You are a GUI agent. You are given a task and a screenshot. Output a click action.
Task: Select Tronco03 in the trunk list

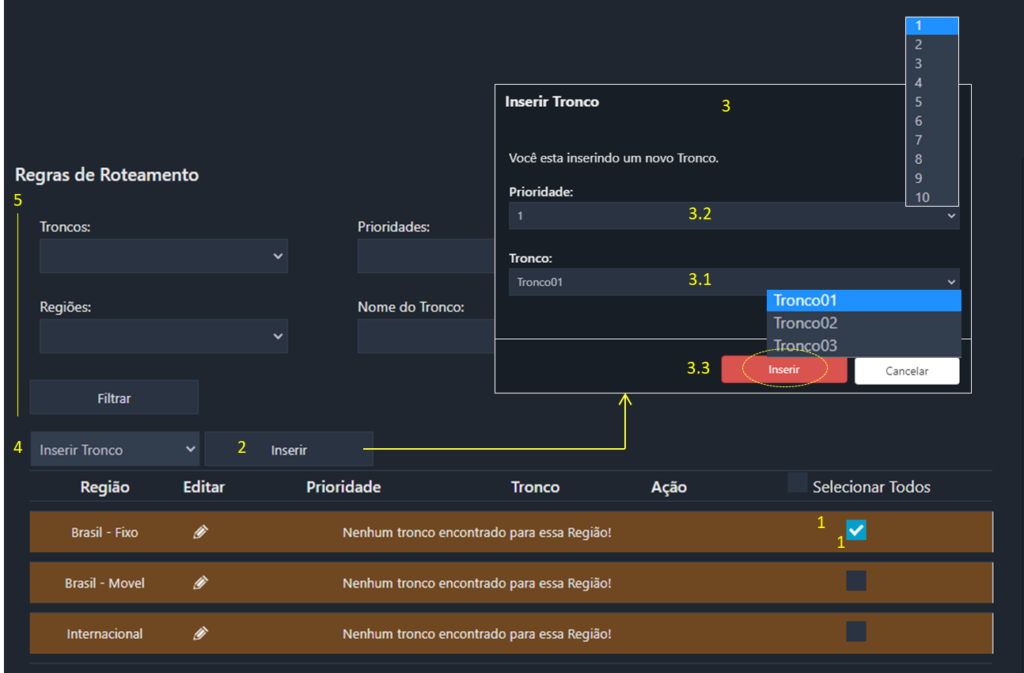[x=864, y=345]
